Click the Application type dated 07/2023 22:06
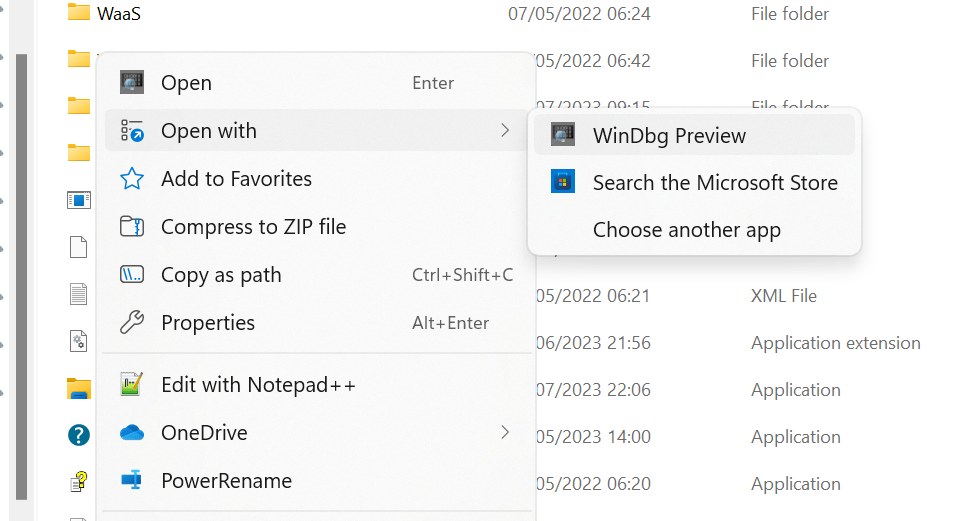Image resolution: width=961 pixels, height=521 pixels. click(x=796, y=390)
